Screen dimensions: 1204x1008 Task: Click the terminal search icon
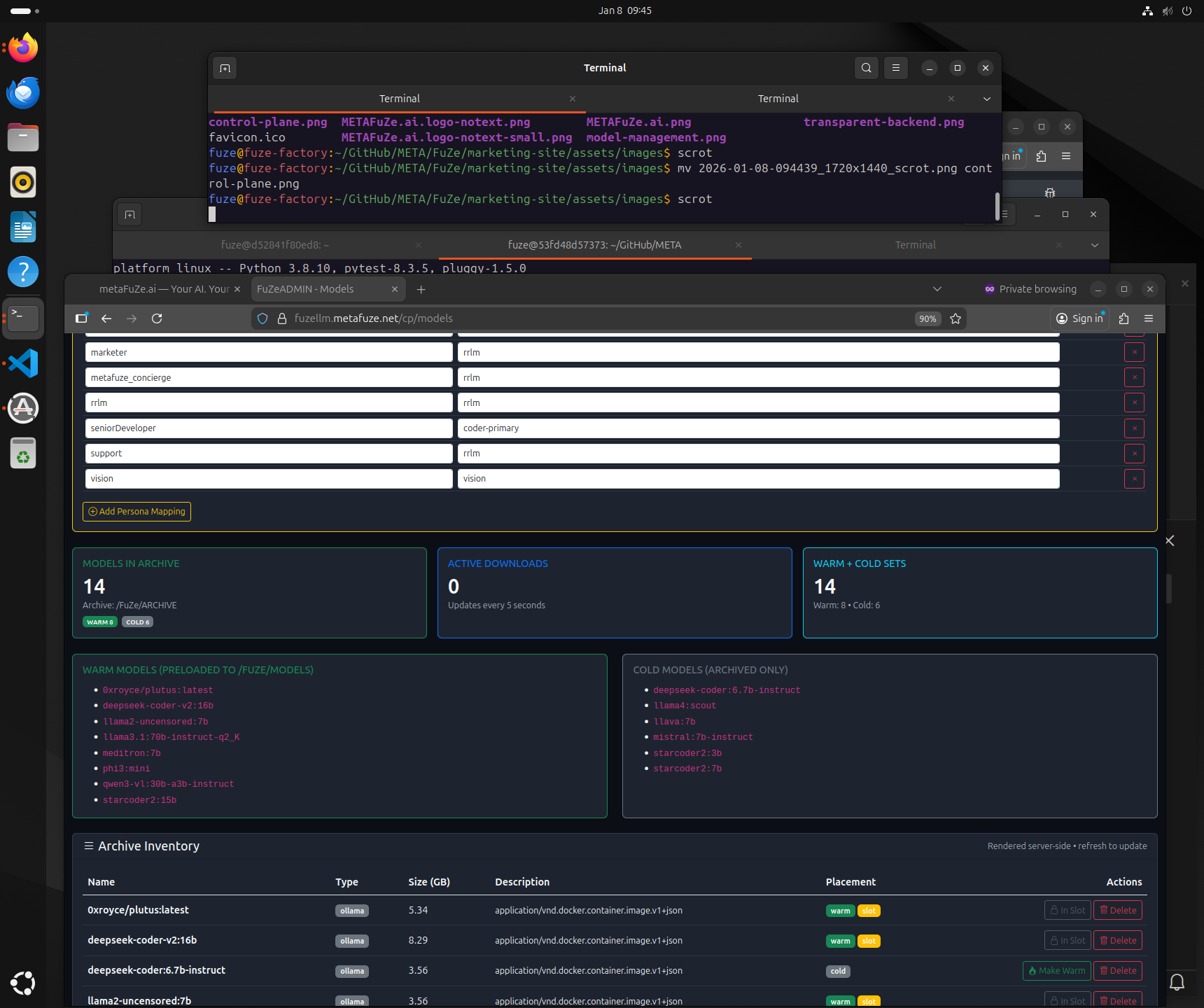pyautogui.click(x=866, y=68)
